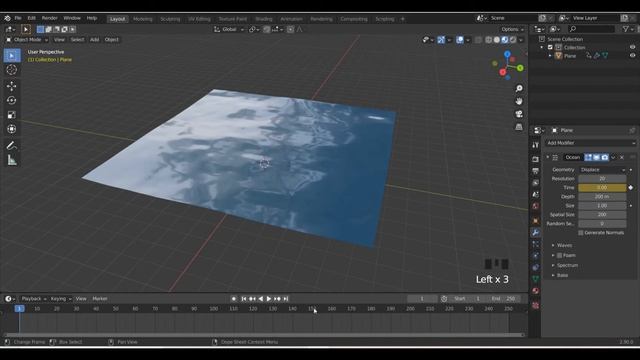Screen dimensions: 640x360
Task: Switch to the Shading workspace tab
Action: click(x=264, y=19)
